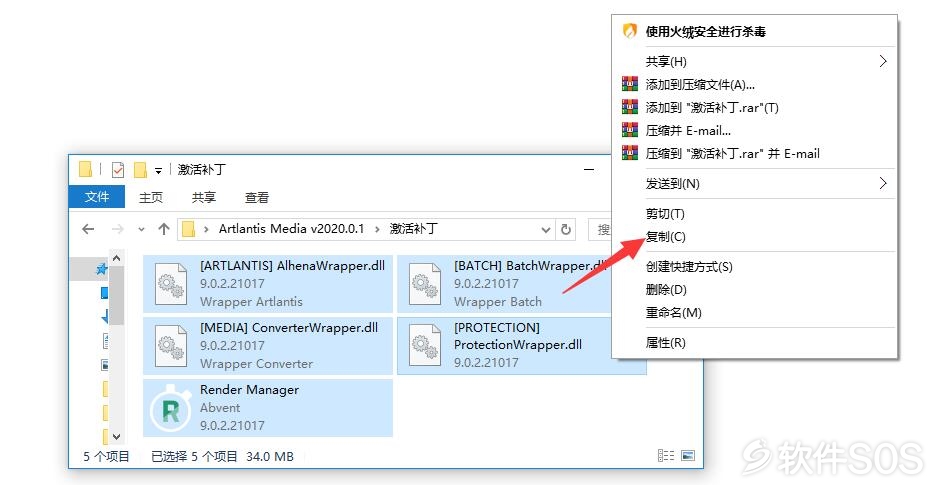
Task: Click the ConverterWrapper.dll file icon
Action: point(170,346)
